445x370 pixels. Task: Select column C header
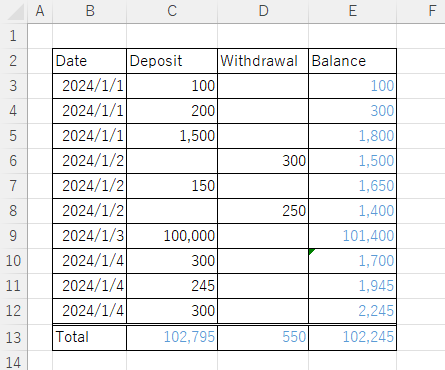172,11
